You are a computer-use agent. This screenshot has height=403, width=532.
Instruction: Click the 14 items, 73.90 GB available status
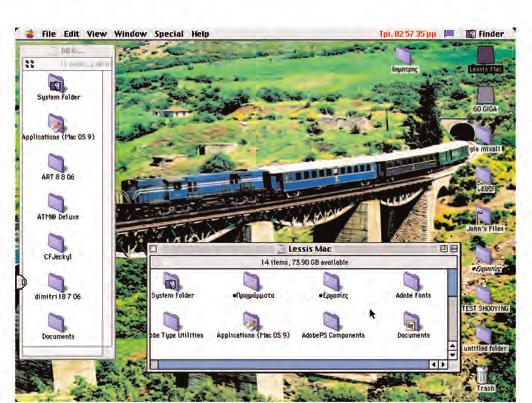point(304,262)
